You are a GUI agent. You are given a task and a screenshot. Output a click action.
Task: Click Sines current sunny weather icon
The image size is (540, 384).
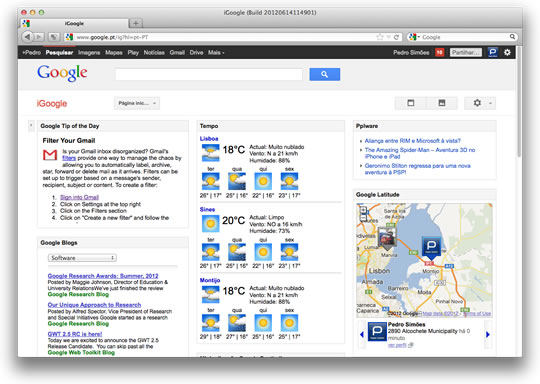coord(210,224)
